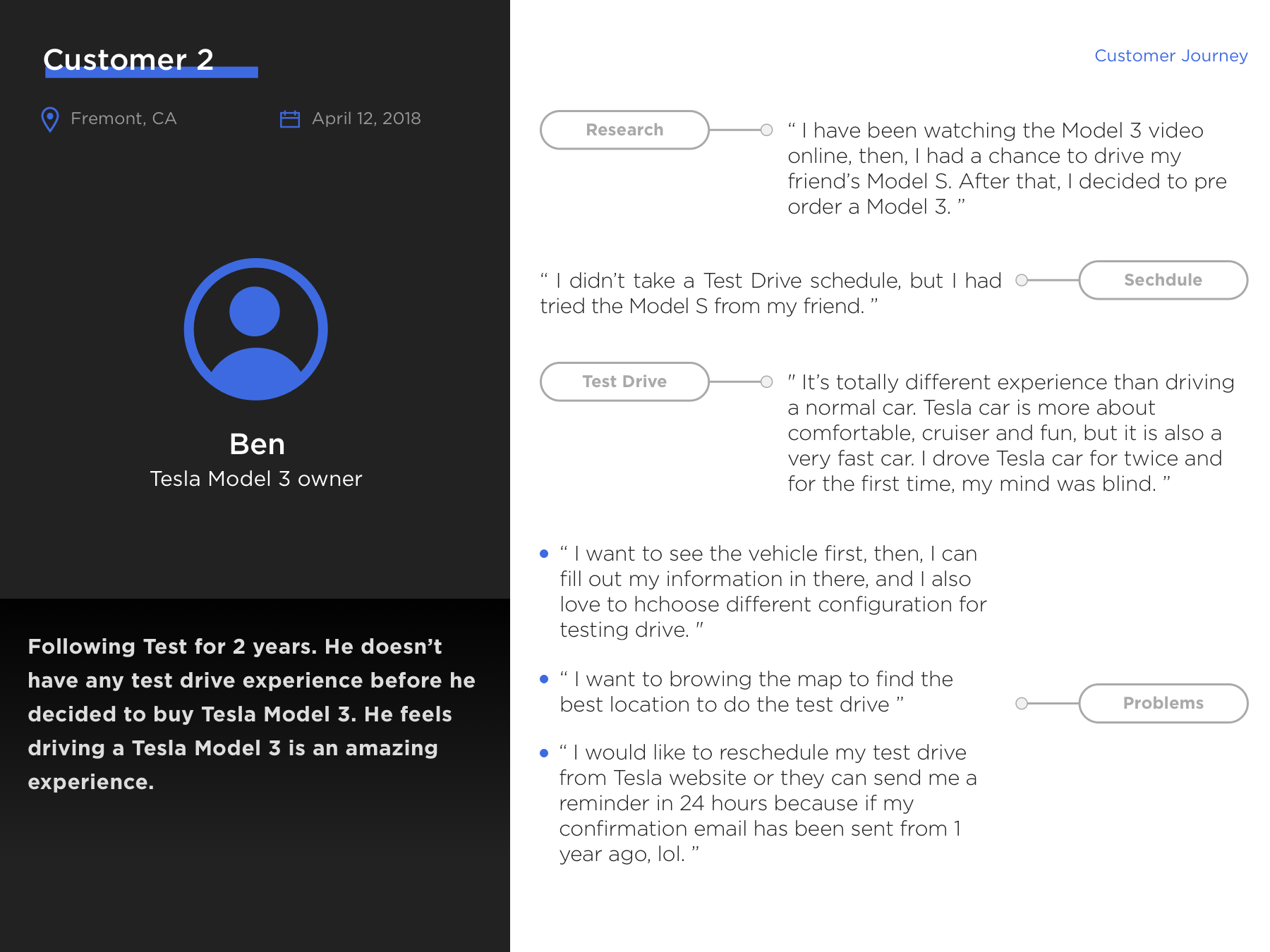Open the Customer Journey link
The width and height of the screenshot is (1270, 952).
tap(1171, 56)
